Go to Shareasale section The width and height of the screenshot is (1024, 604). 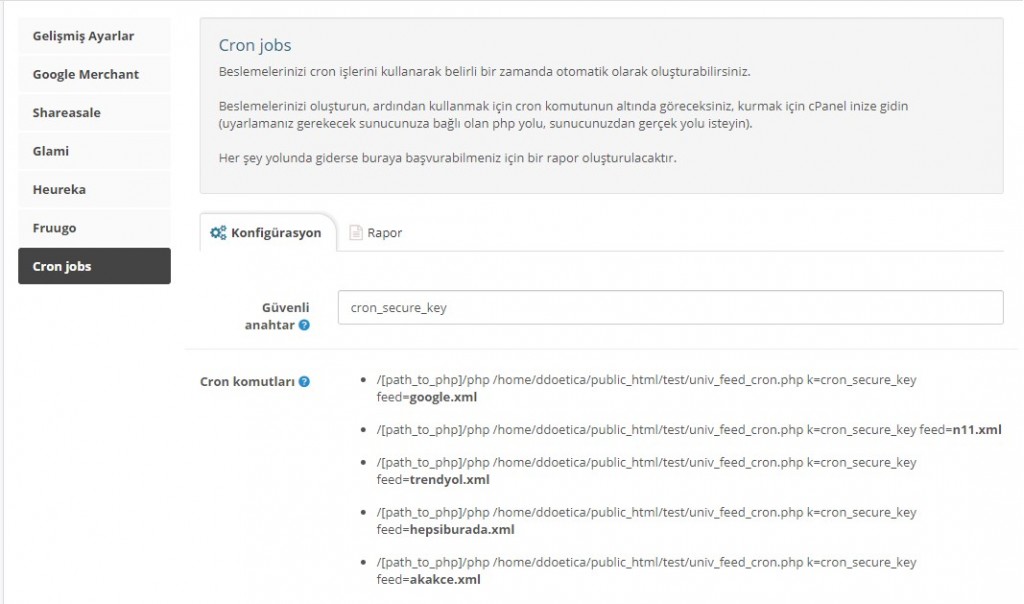[94, 113]
